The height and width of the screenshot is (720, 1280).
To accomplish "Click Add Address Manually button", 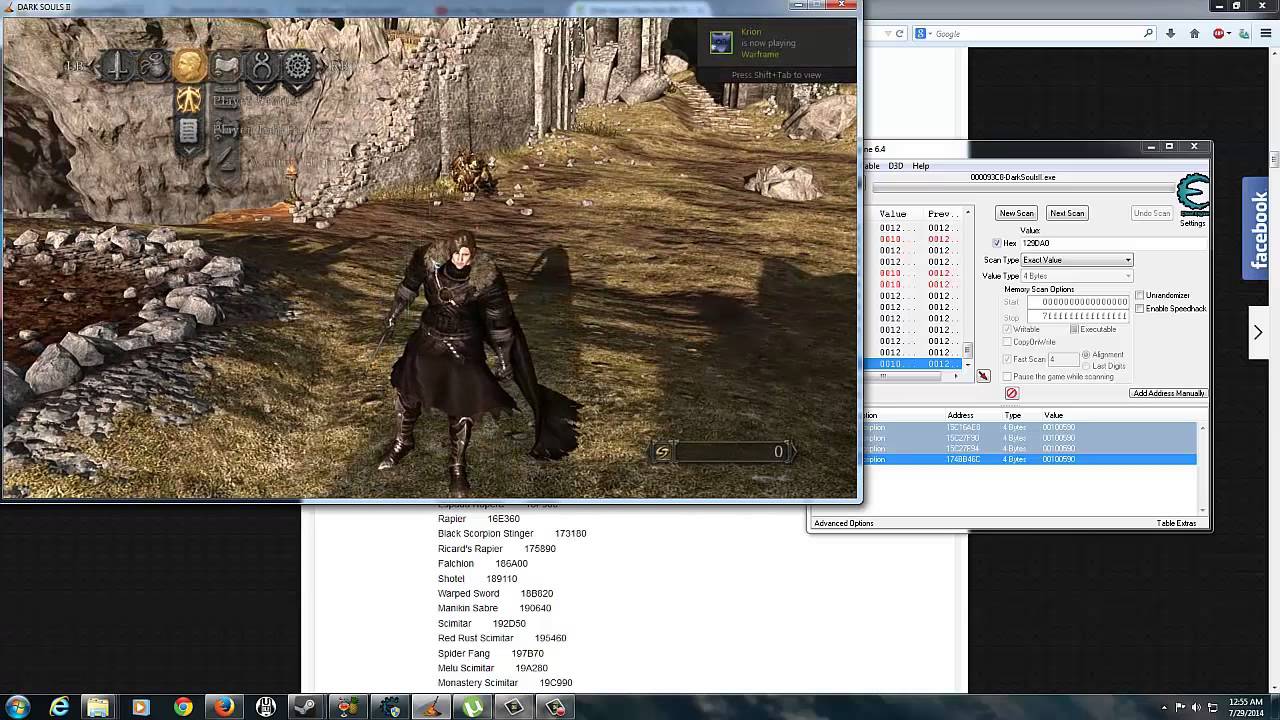I will (x=1168, y=393).
